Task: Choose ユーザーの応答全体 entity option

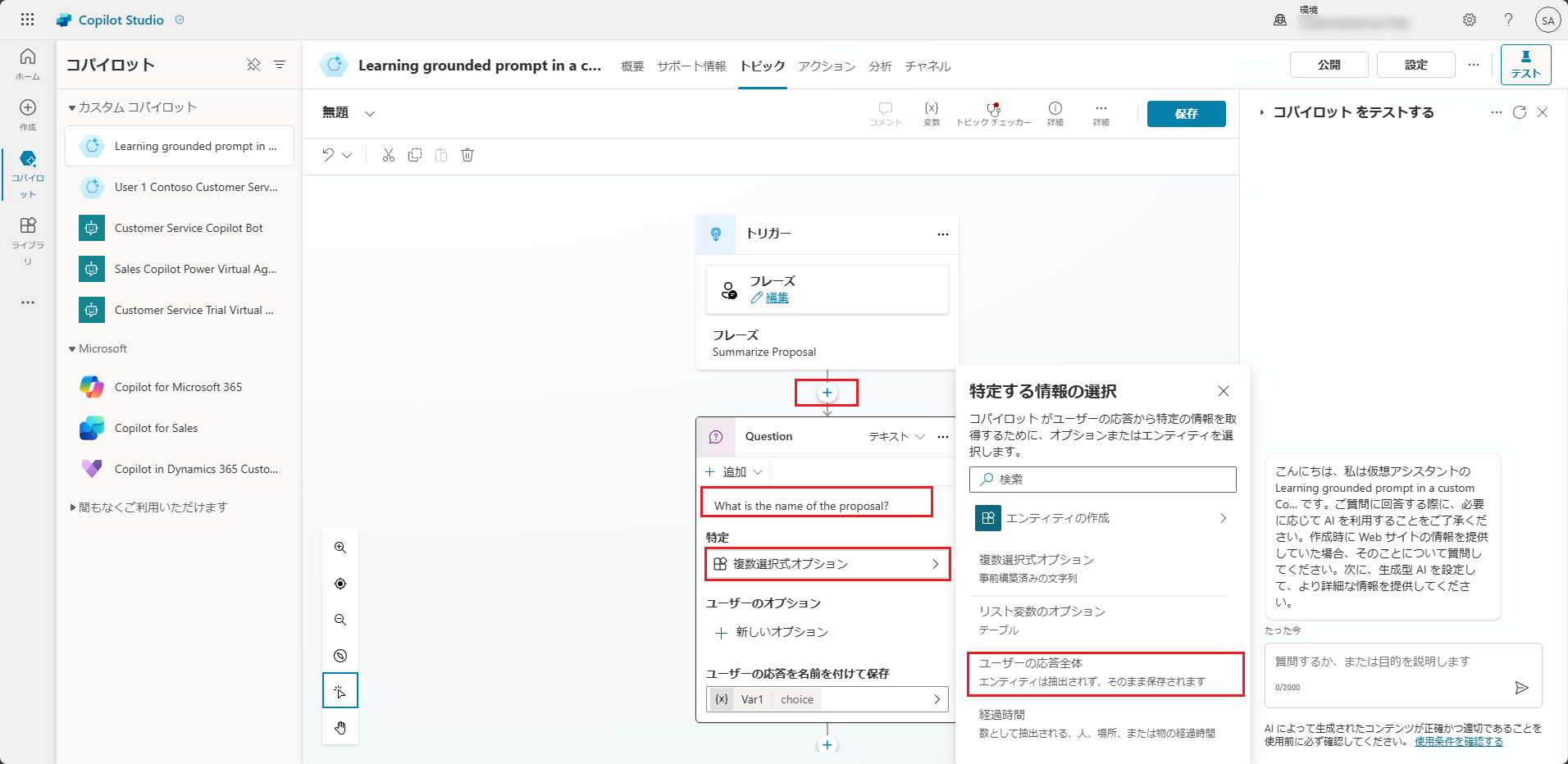Action: tap(1103, 673)
